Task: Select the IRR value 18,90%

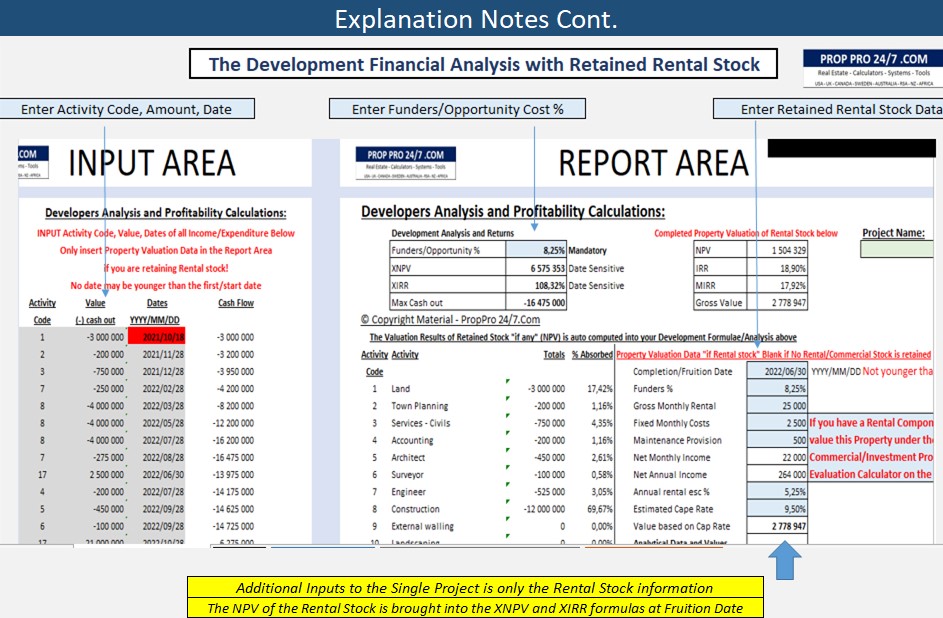Action: click(777, 268)
